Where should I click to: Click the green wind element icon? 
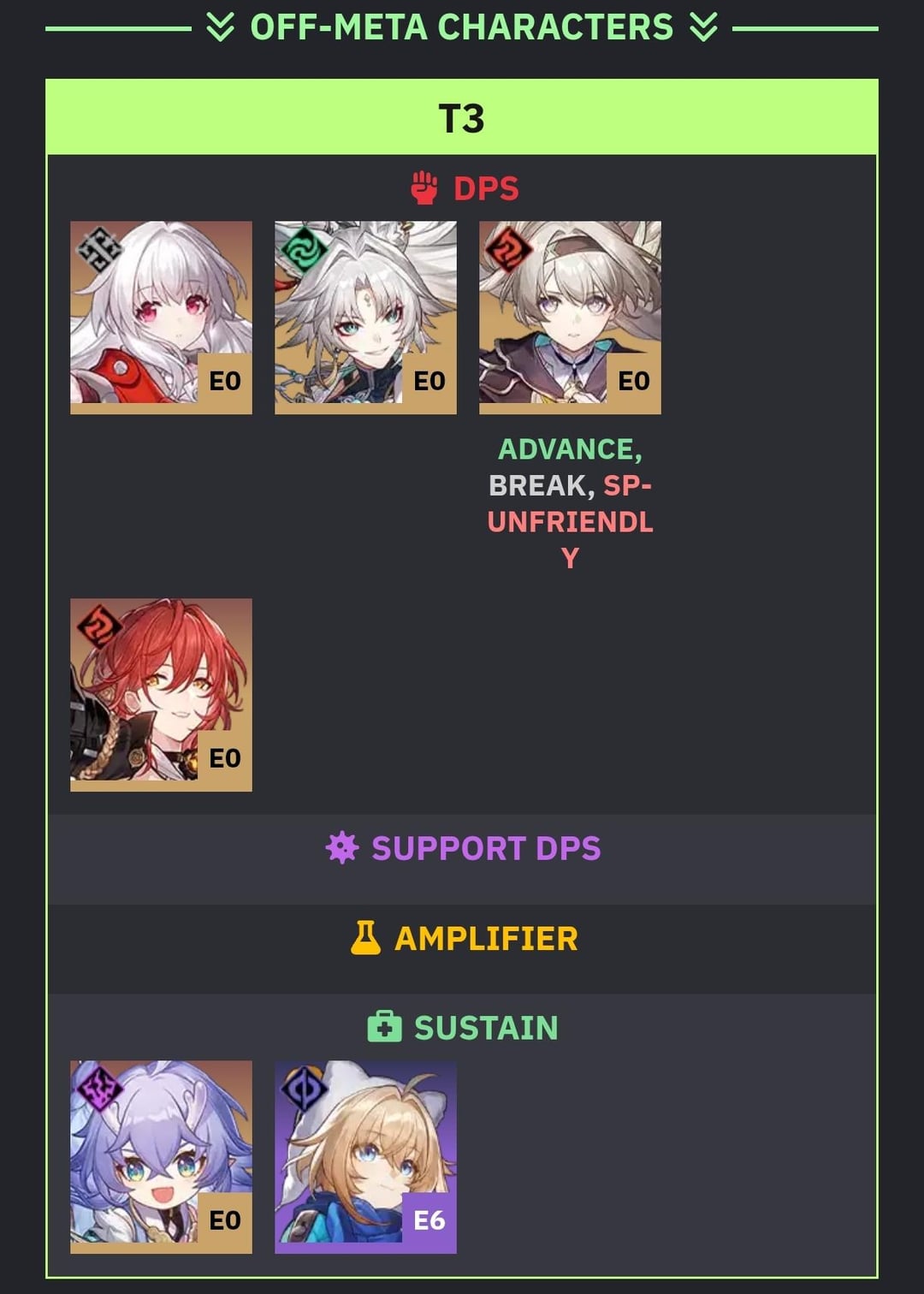(x=304, y=251)
